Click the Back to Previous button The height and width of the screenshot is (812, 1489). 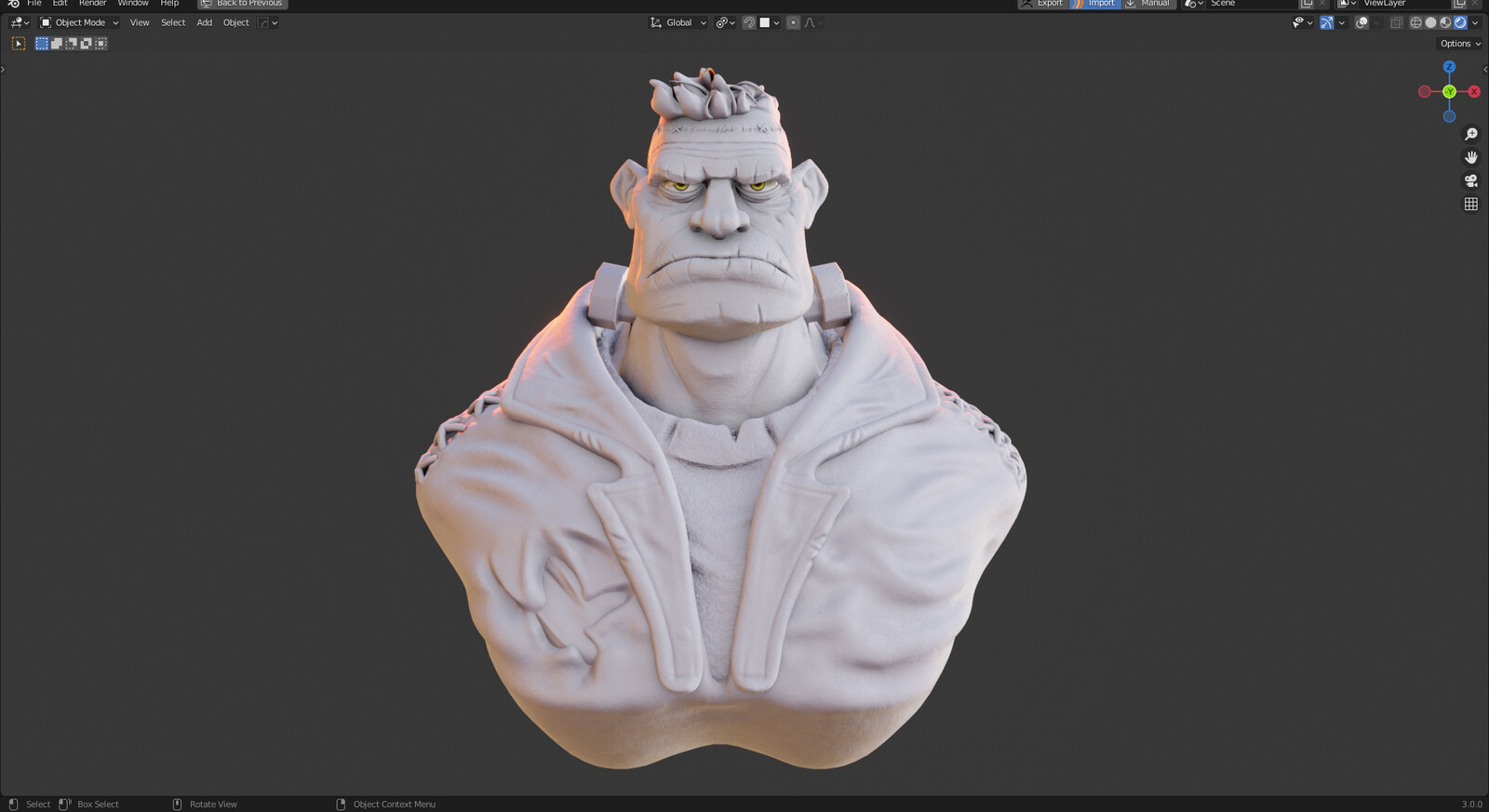(242, 4)
